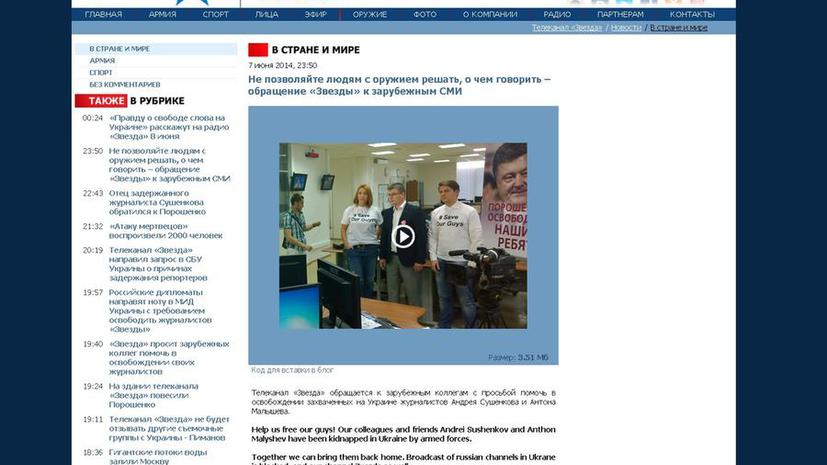This screenshot has height=465, width=827.
Task: Click the Новости breadcrumb link
Action: (626, 28)
